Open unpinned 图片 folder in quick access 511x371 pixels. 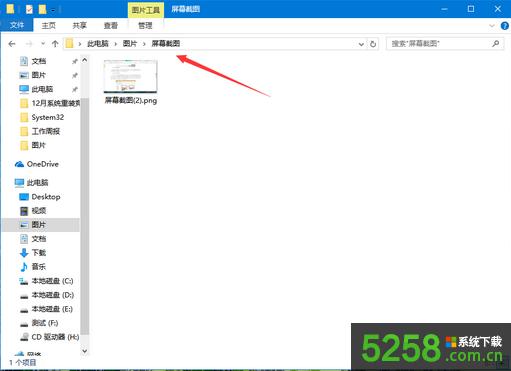point(39,145)
